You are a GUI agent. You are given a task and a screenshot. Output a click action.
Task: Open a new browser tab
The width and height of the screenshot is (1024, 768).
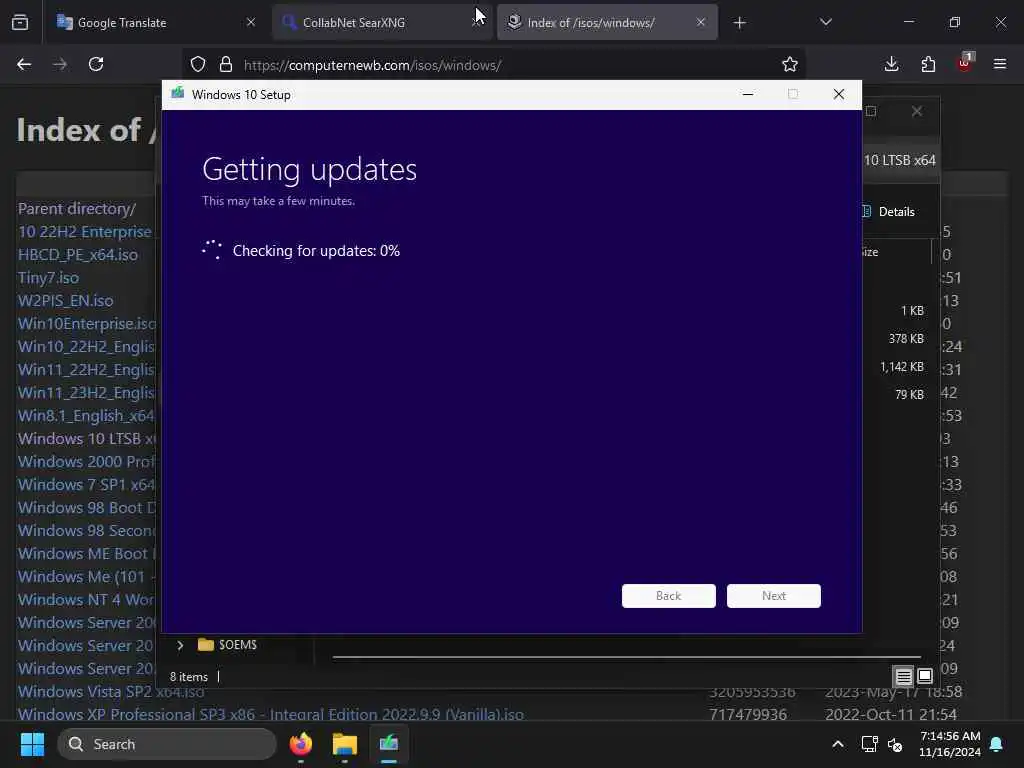coord(739,23)
